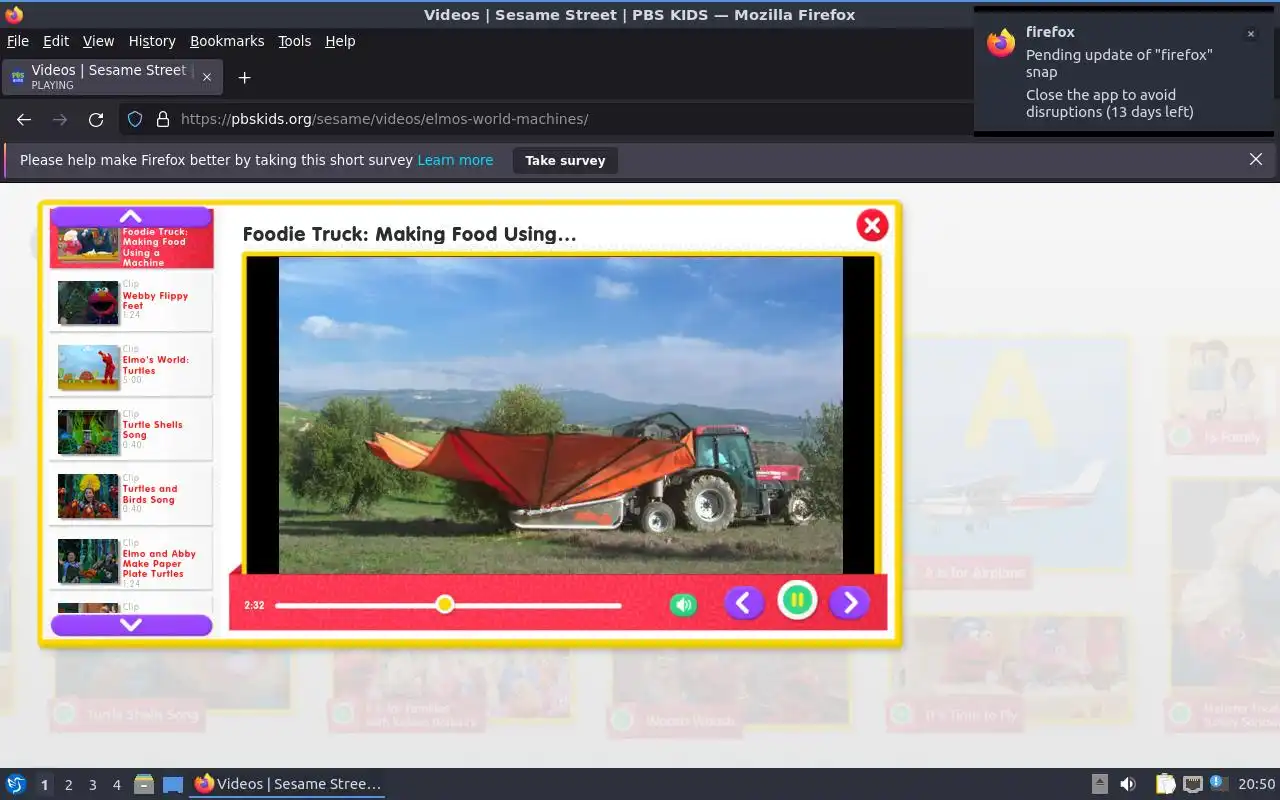Click inside the video playback area

(x=560, y=414)
